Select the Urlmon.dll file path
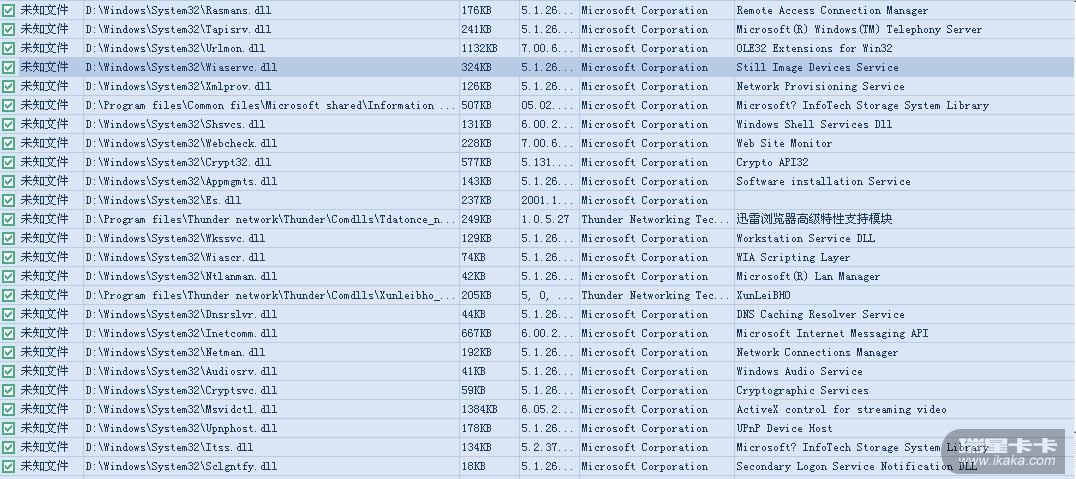Viewport: 1076px width, 479px height. 176,49
